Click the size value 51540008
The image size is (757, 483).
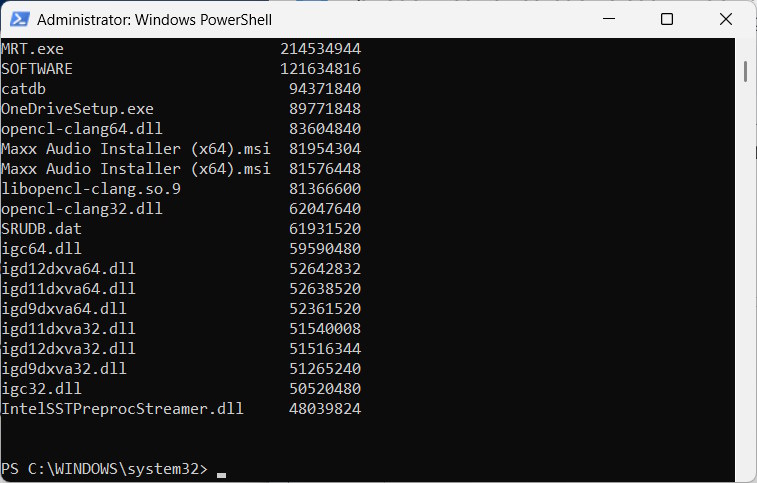(x=325, y=329)
